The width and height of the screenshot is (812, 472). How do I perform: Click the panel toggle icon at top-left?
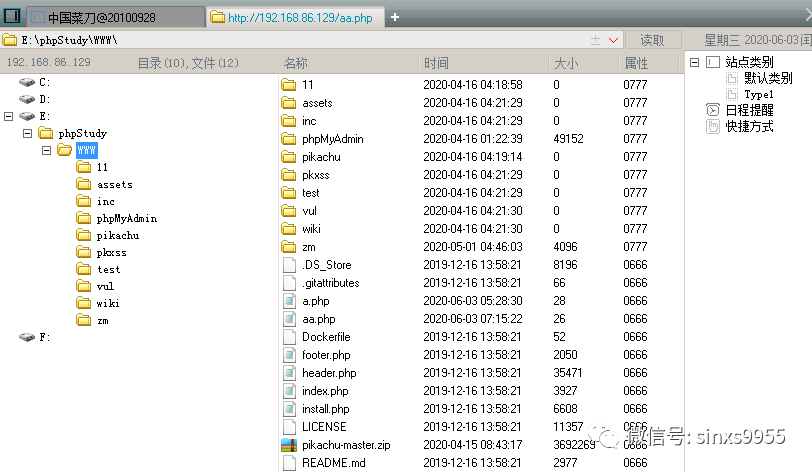[11, 16]
